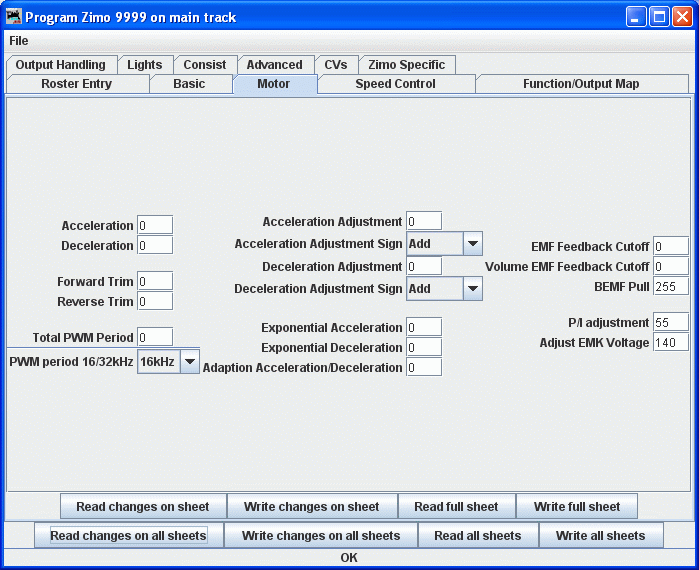
Task: Click Read changes on sheet button
Action: (x=143, y=506)
